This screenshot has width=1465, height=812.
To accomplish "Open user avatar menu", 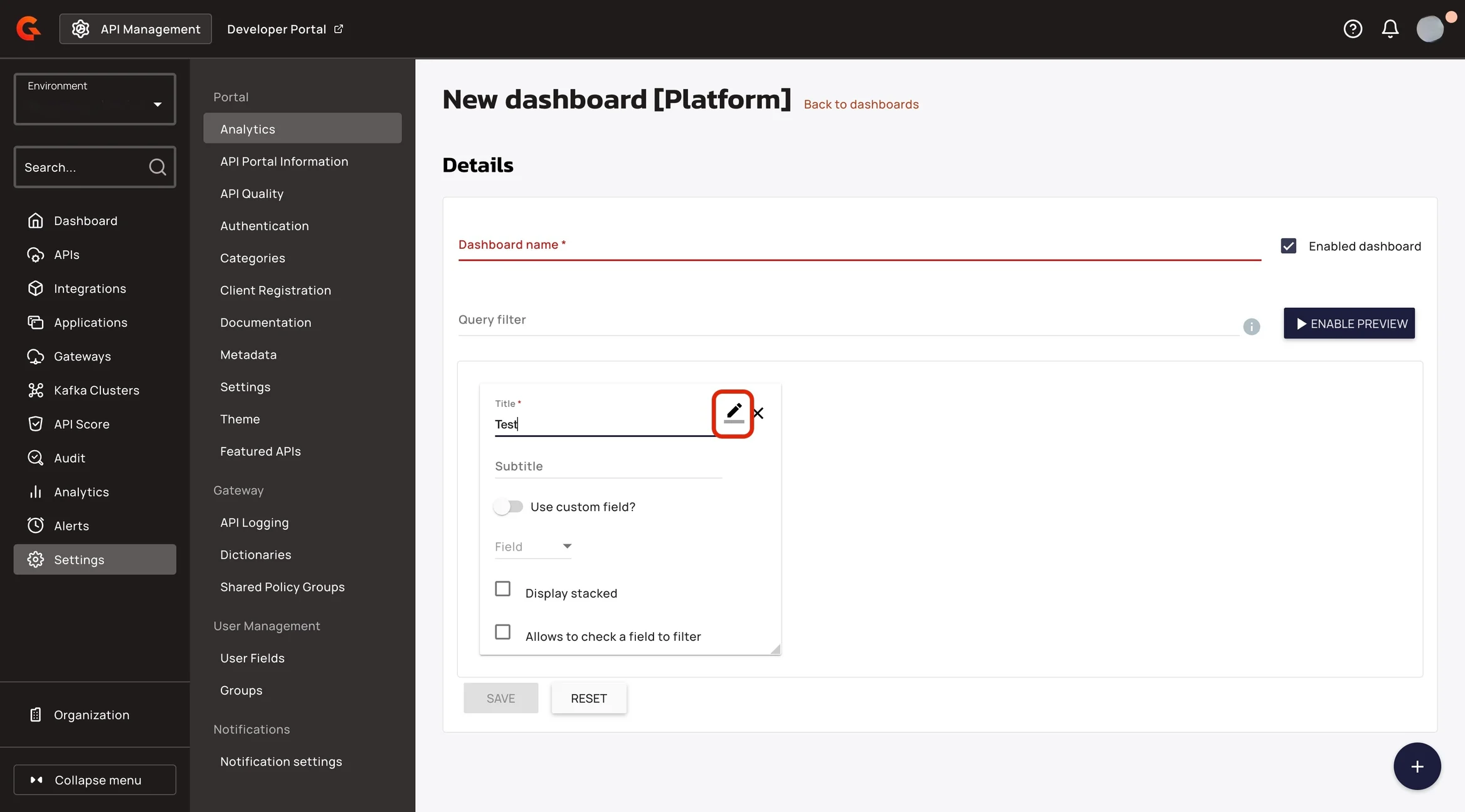I will pyautogui.click(x=1430, y=29).
